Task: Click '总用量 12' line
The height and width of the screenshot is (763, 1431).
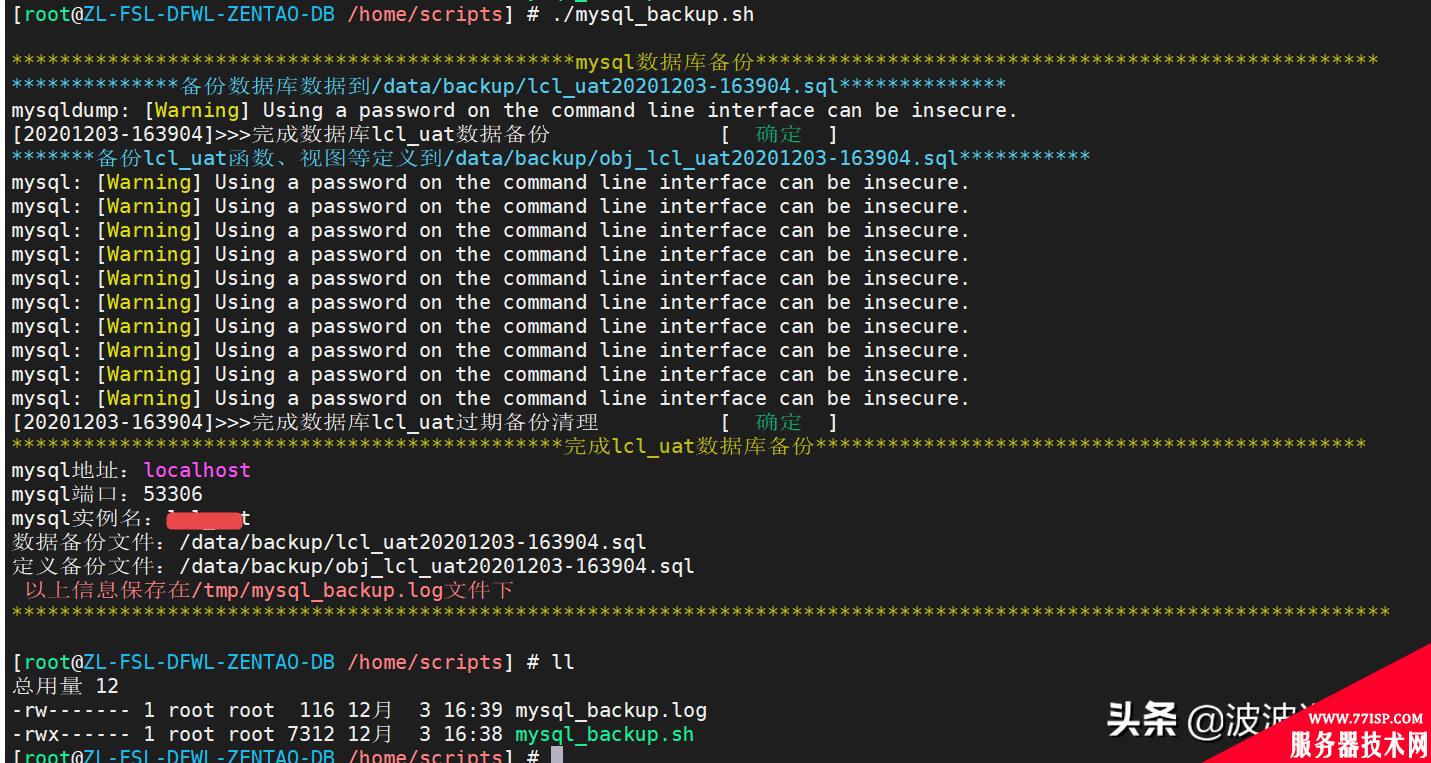Action: (x=65, y=686)
